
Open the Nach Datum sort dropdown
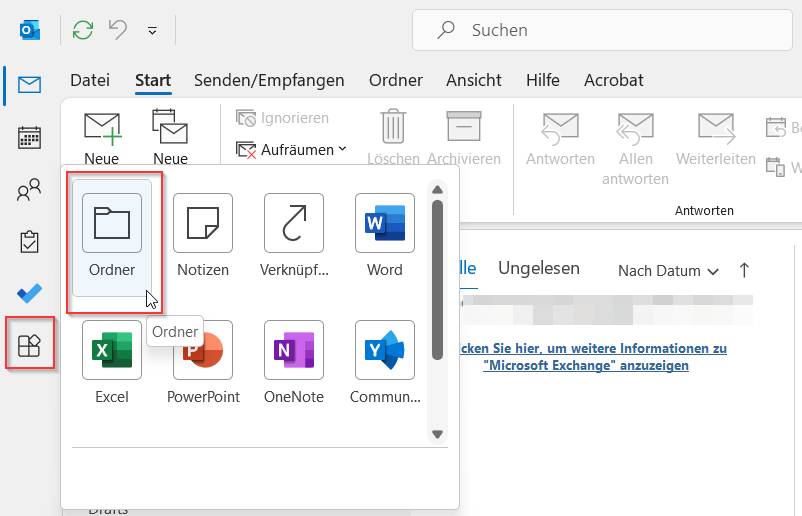point(669,271)
